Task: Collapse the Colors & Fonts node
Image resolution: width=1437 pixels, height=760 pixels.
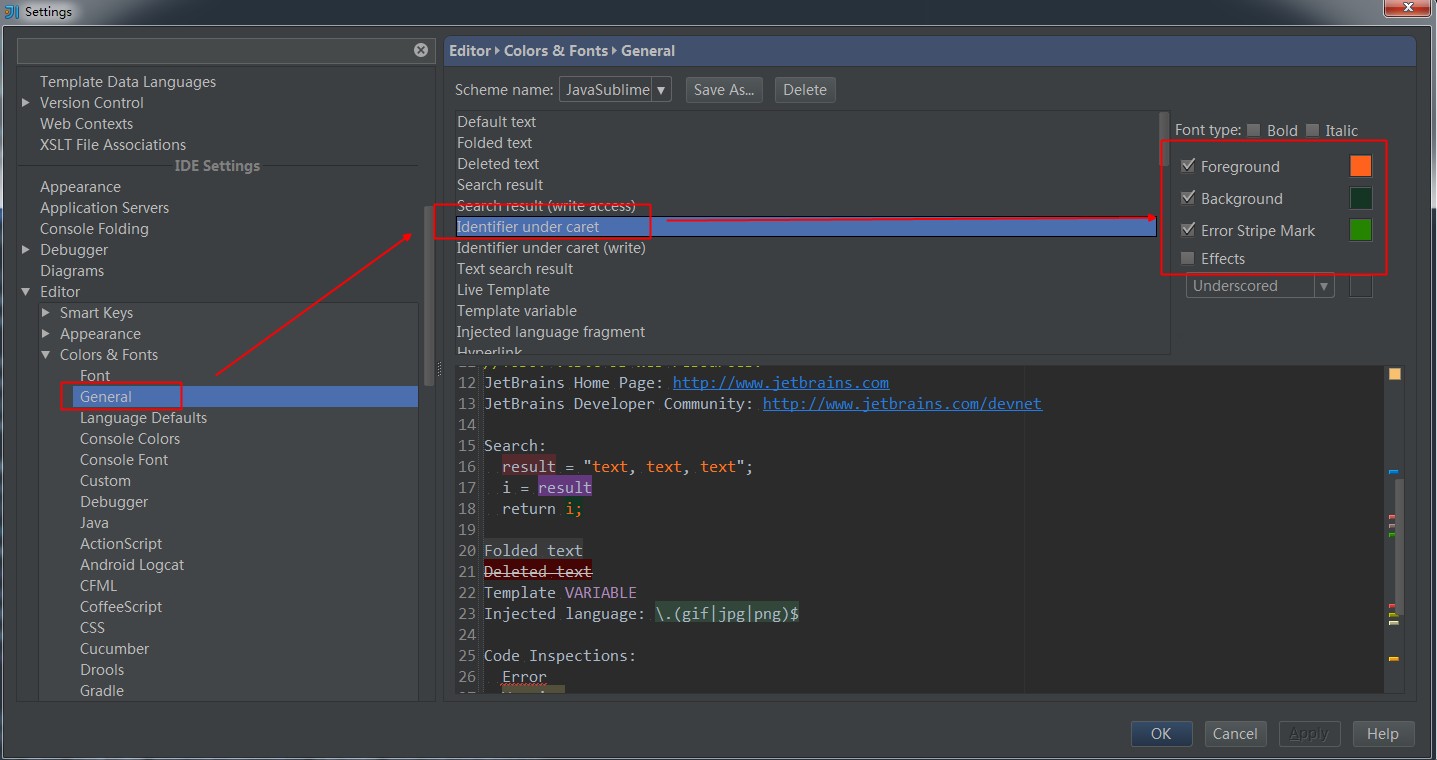Action: (x=45, y=354)
